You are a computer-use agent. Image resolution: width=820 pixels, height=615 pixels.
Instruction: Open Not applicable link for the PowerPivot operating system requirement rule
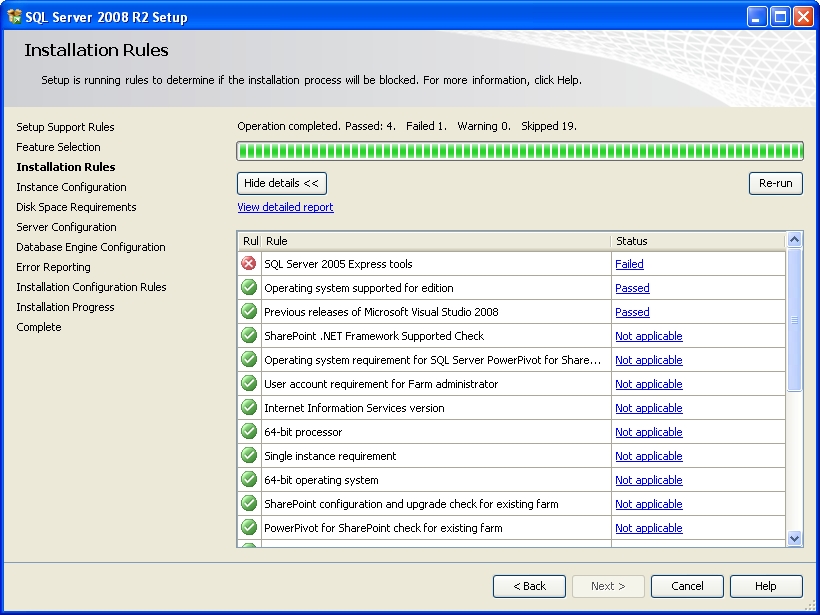click(x=648, y=360)
